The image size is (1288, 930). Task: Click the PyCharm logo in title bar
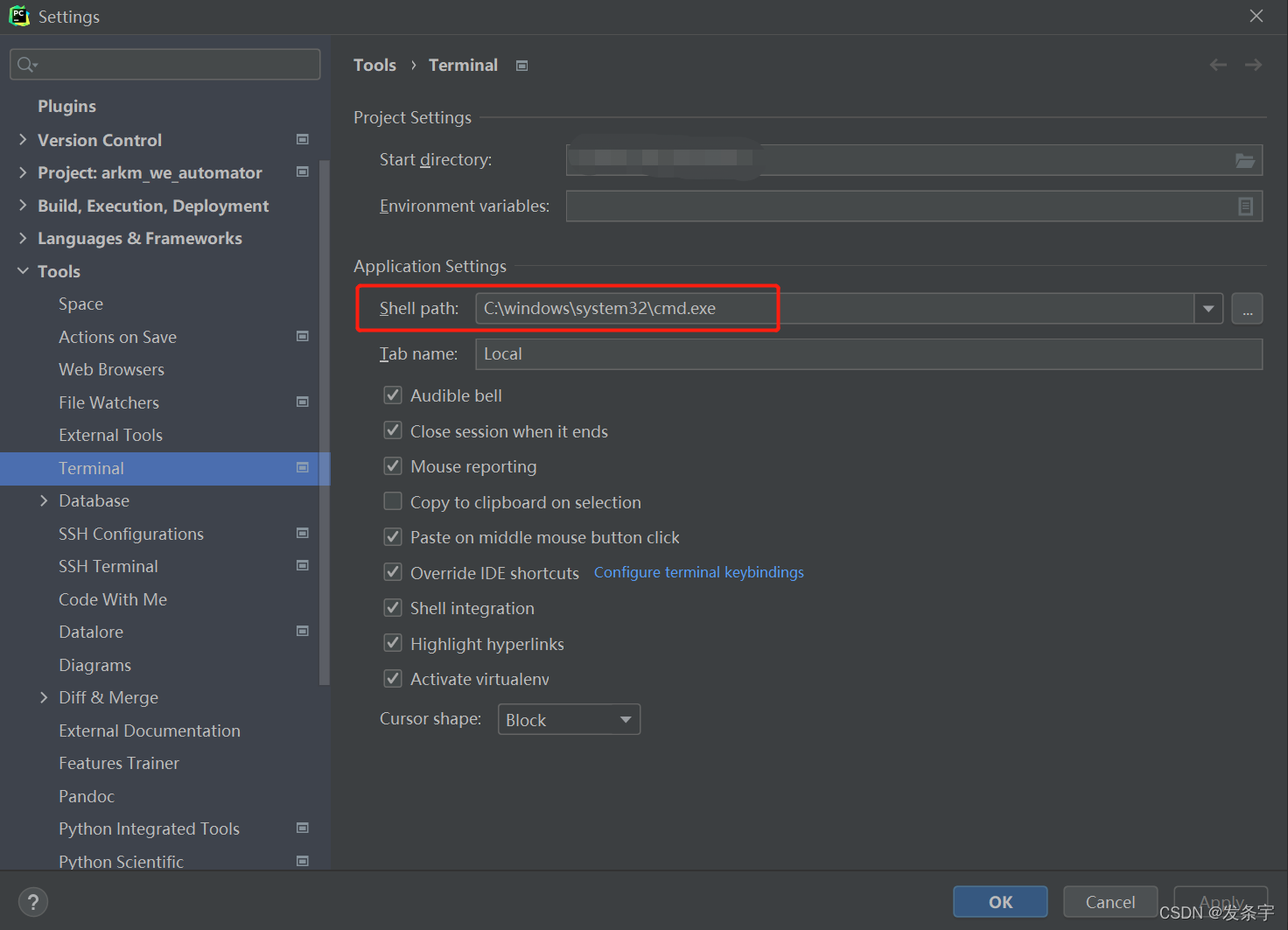tap(18, 16)
